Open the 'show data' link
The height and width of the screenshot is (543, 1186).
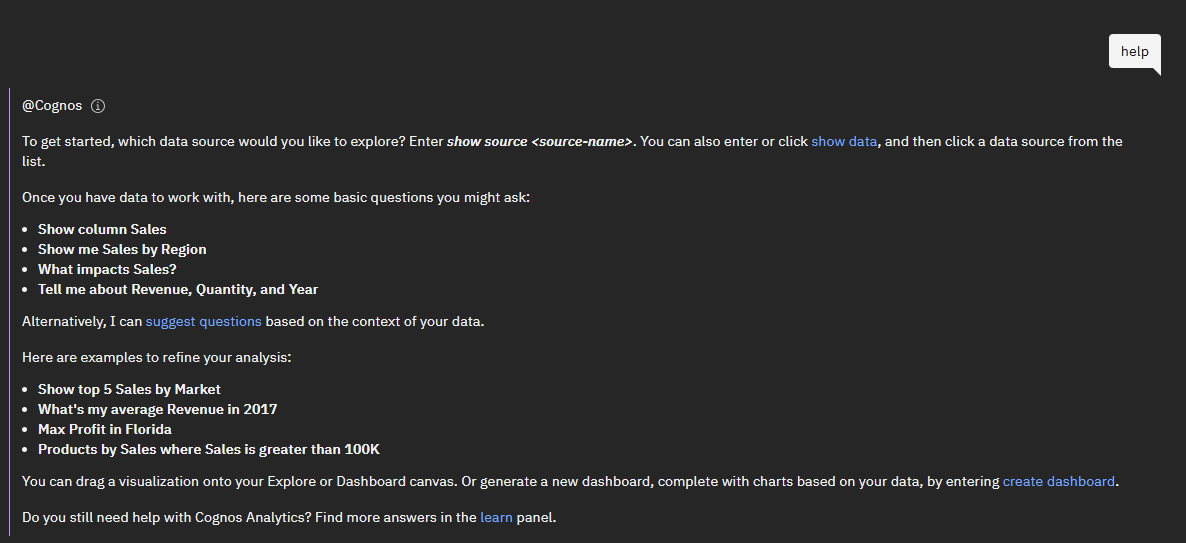[844, 141]
